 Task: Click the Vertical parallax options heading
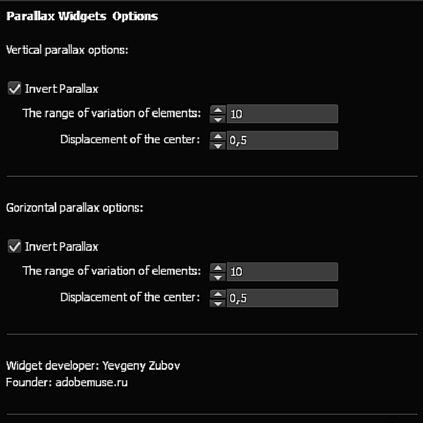pos(67,50)
